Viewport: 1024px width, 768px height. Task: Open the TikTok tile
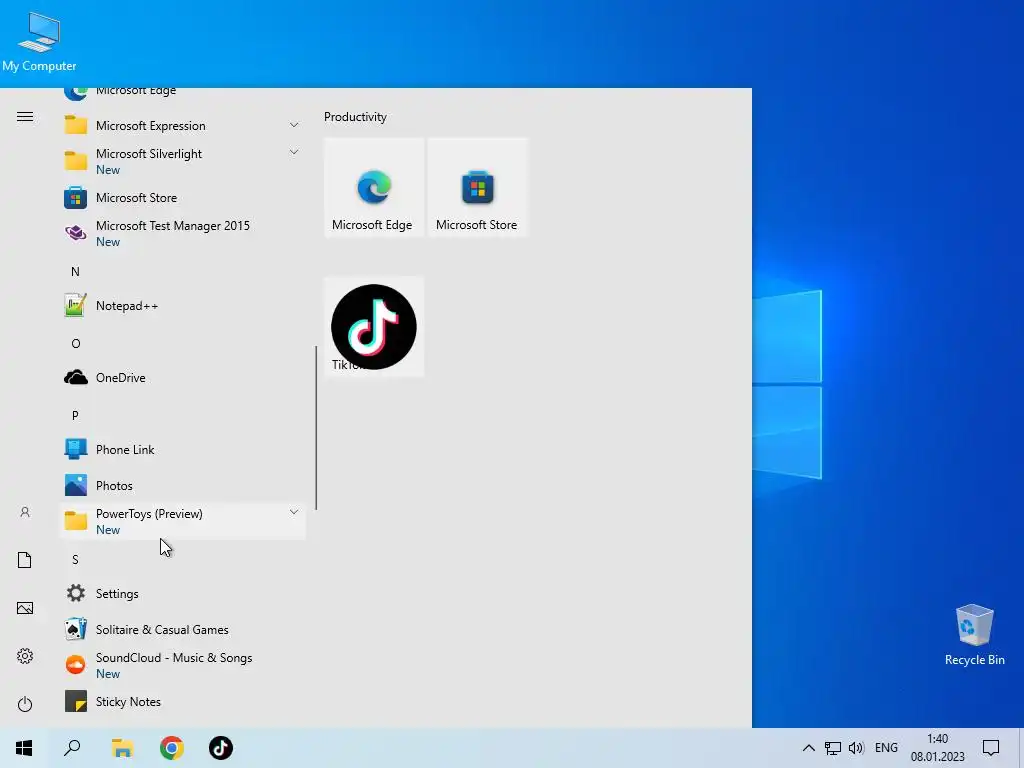(x=374, y=327)
